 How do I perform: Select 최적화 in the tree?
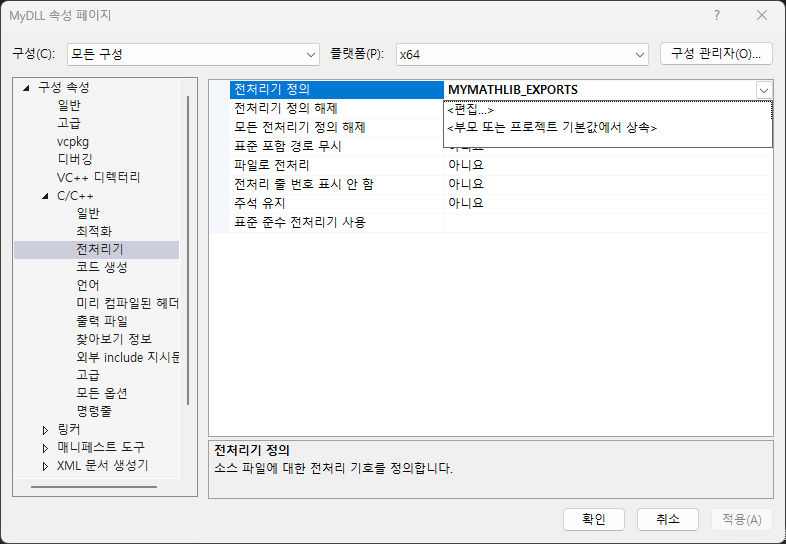click(96, 231)
